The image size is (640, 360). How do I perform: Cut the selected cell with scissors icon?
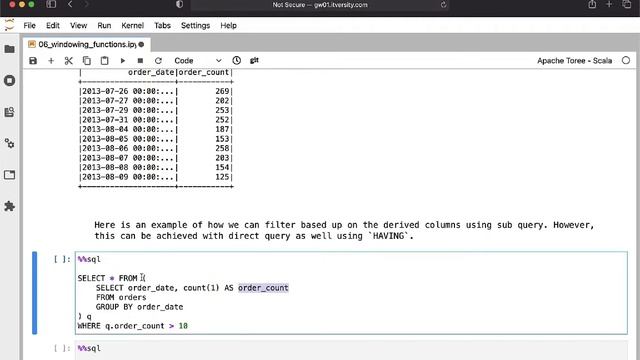pyautogui.click(x=69, y=61)
